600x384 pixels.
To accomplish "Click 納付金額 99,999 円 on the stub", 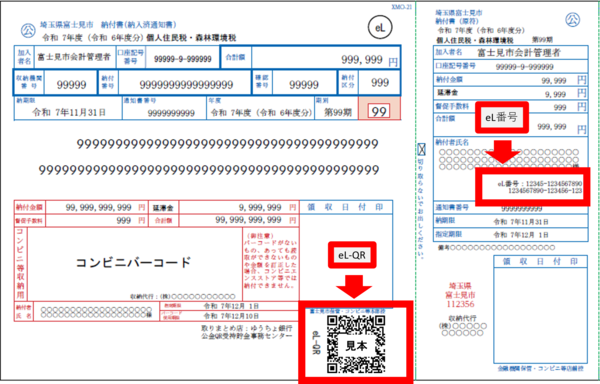I will pos(564,80).
